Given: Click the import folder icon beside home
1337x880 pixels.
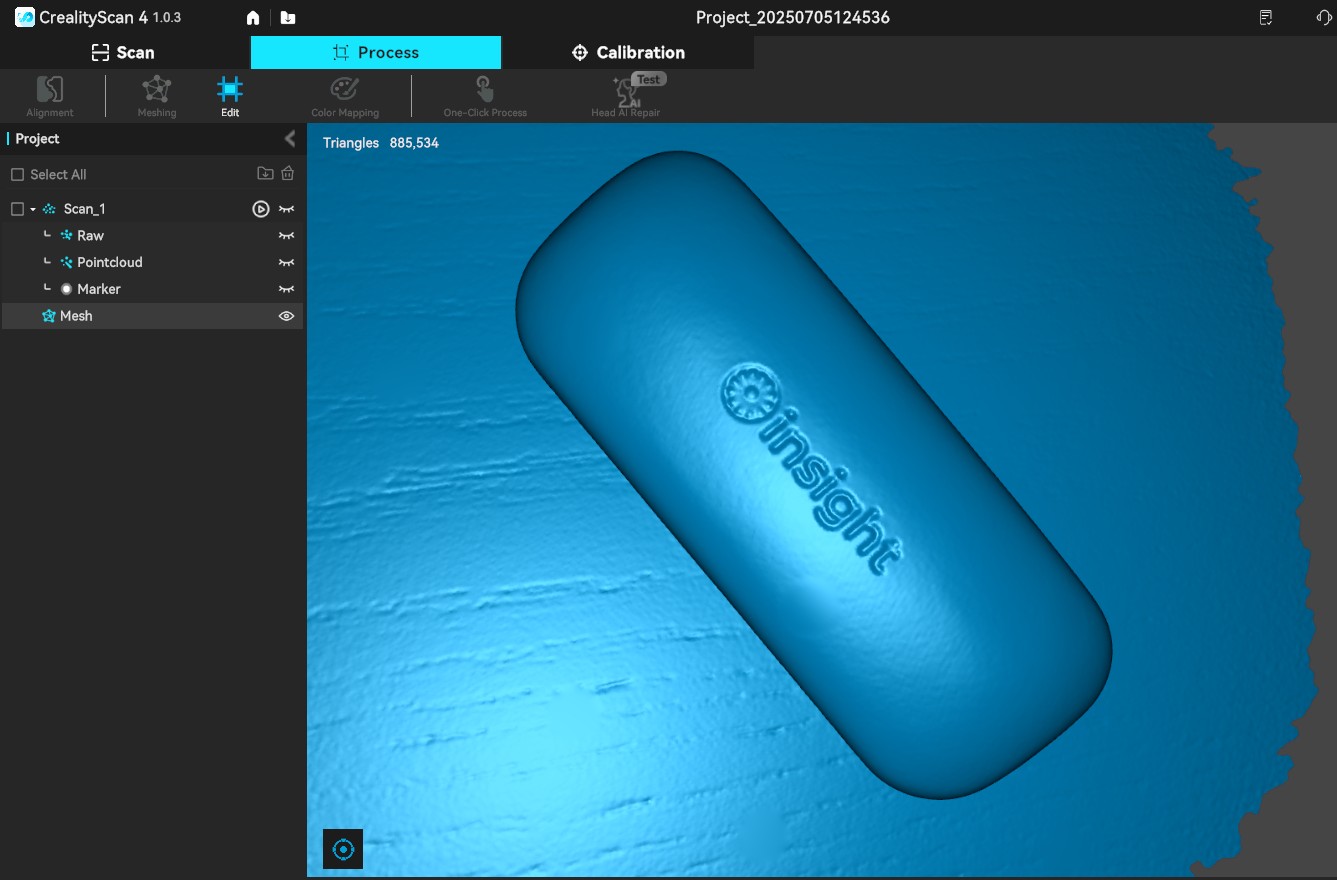Looking at the screenshot, I should 288,18.
